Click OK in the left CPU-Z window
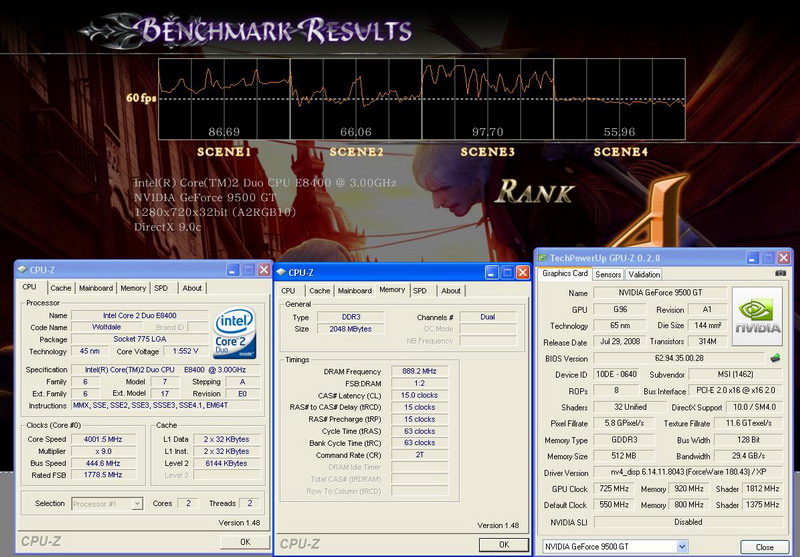The height and width of the screenshot is (557, 800). [245, 542]
